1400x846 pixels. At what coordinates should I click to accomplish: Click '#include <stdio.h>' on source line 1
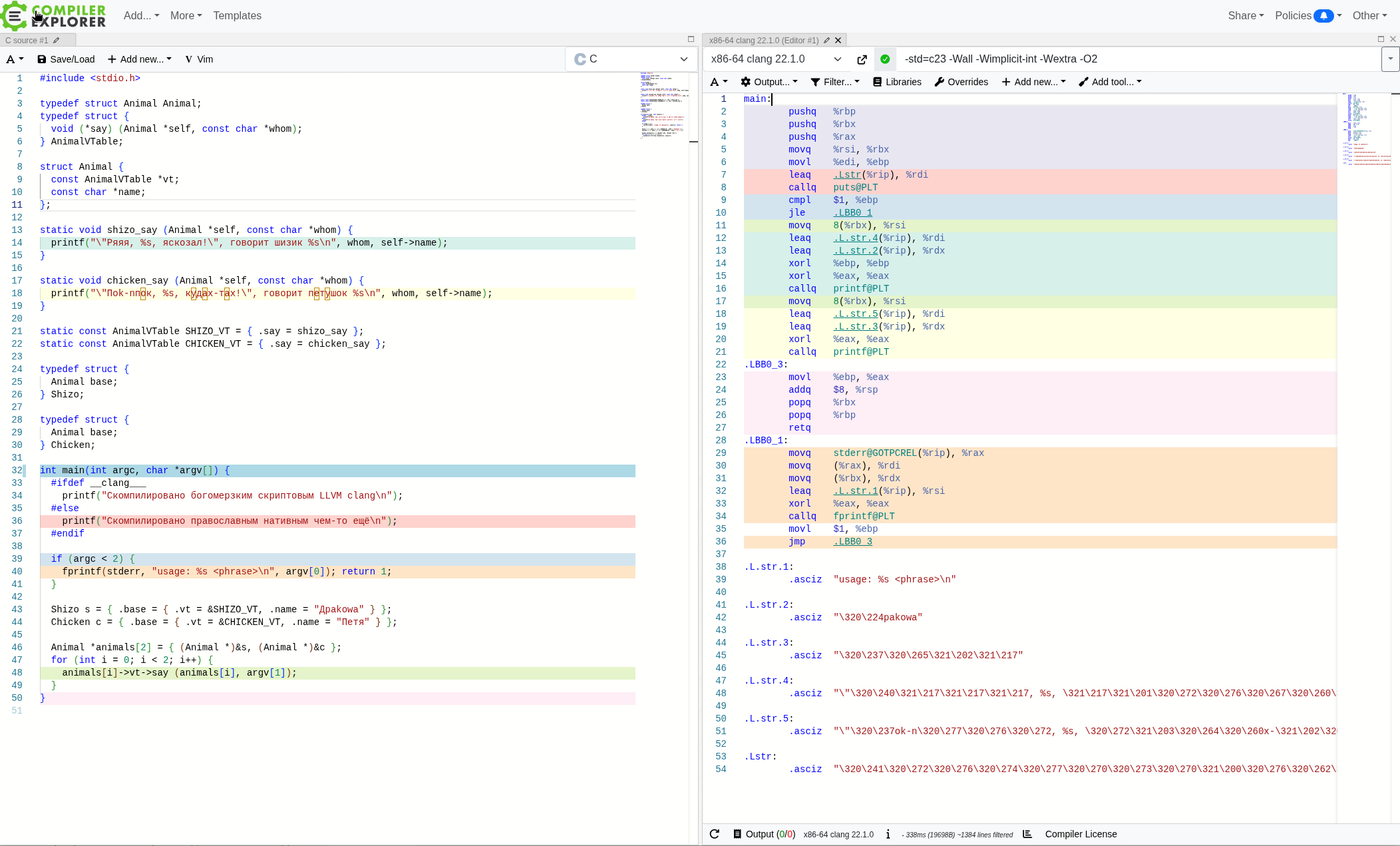coord(90,79)
